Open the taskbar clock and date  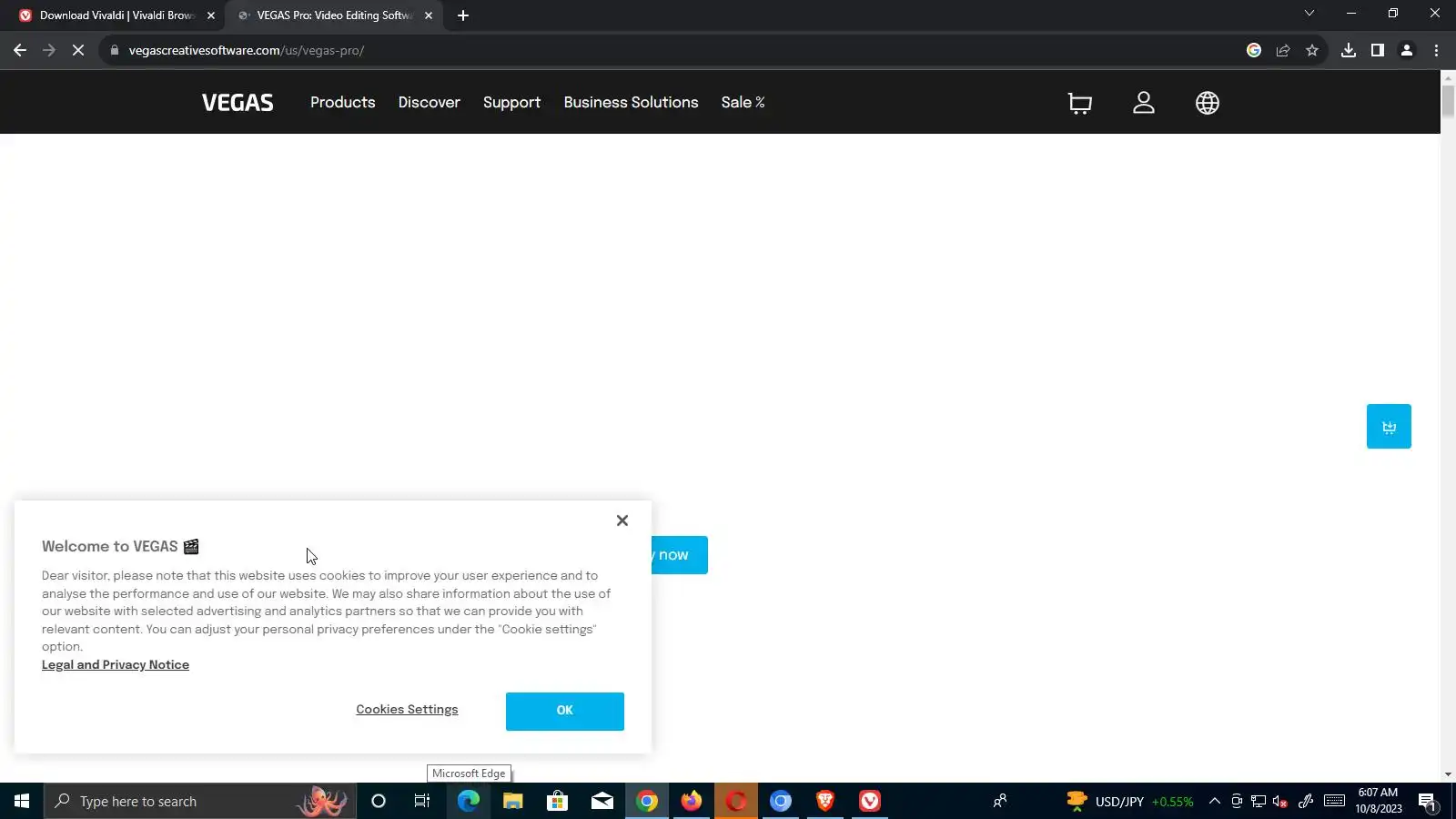click(x=1378, y=801)
